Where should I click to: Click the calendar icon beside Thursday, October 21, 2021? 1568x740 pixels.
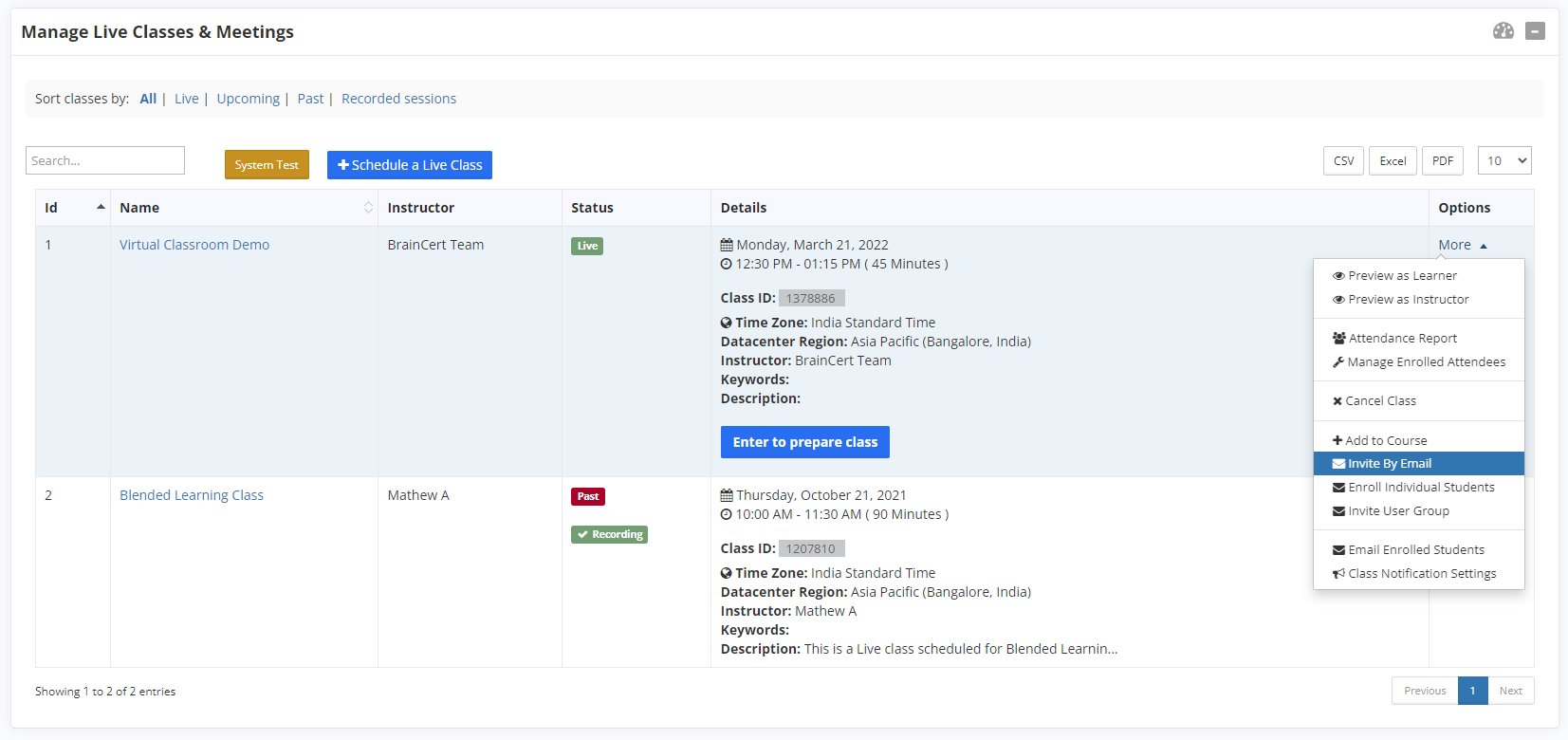727,495
